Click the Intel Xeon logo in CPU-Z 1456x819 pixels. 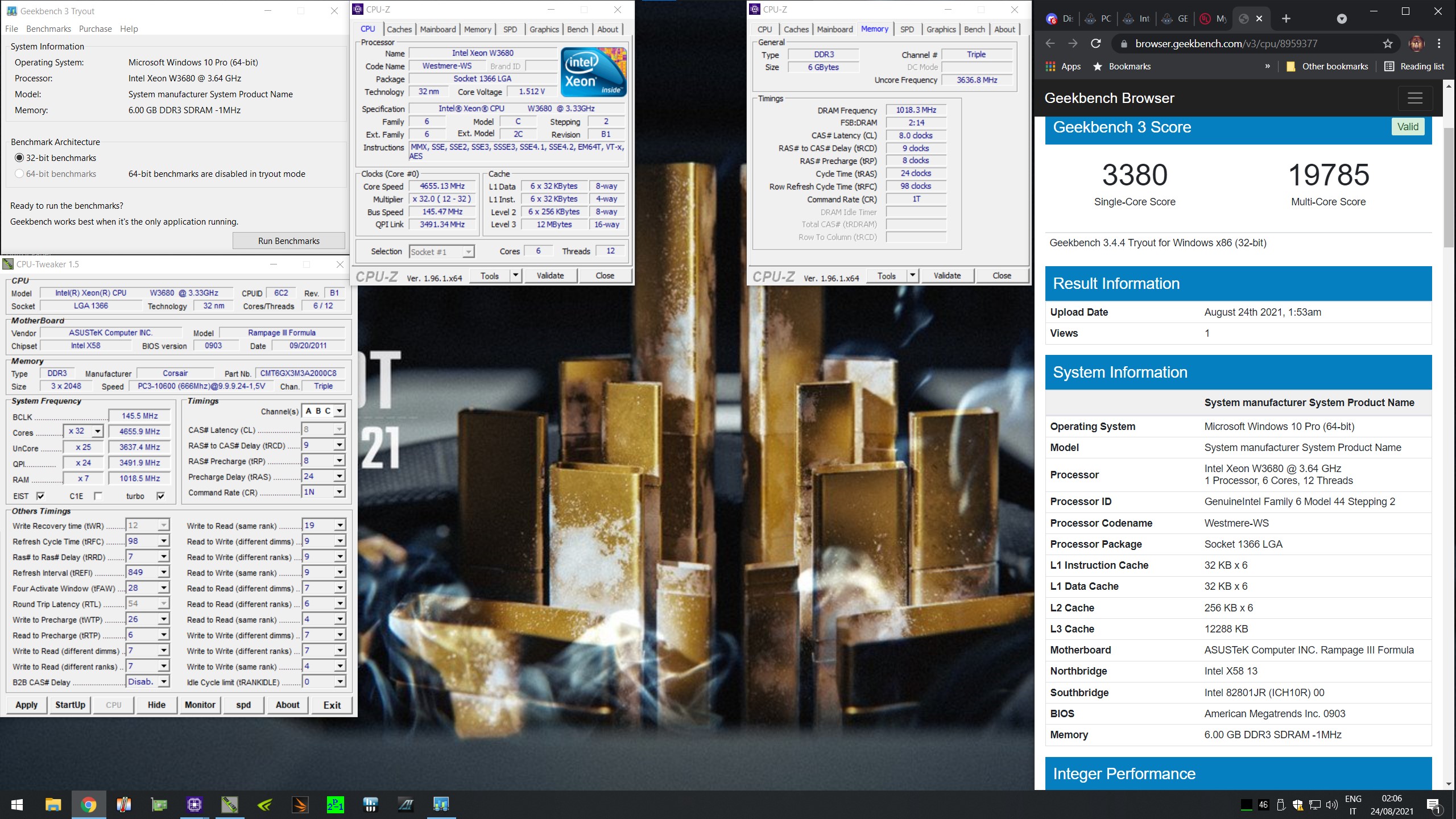(593, 72)
